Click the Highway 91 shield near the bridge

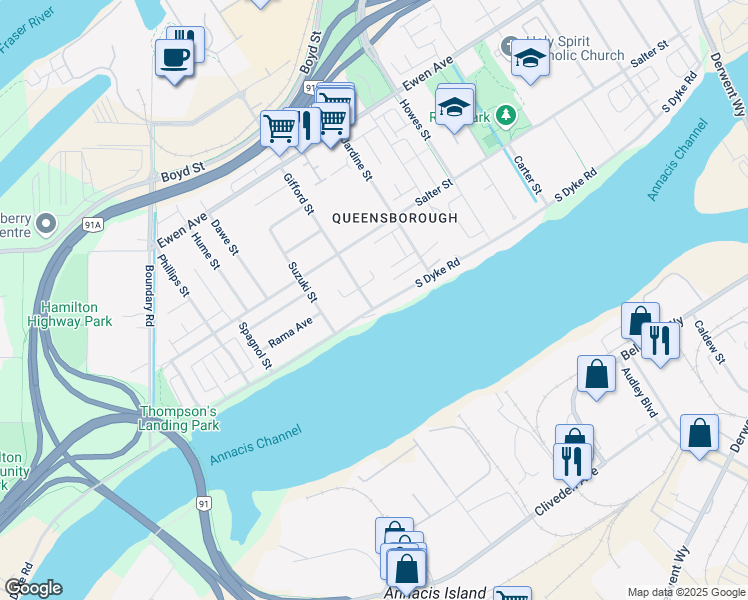(204, 503)
